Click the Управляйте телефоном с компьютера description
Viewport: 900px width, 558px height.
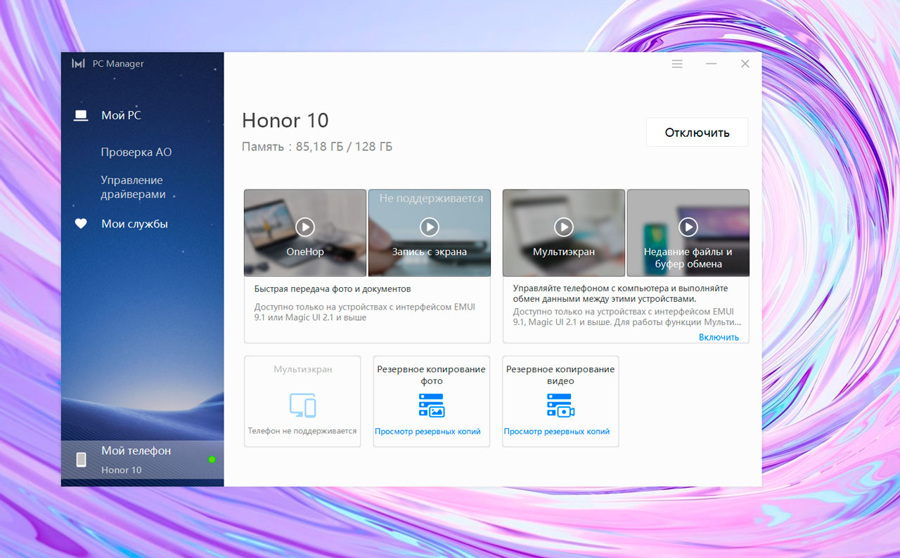coord(620,293)
